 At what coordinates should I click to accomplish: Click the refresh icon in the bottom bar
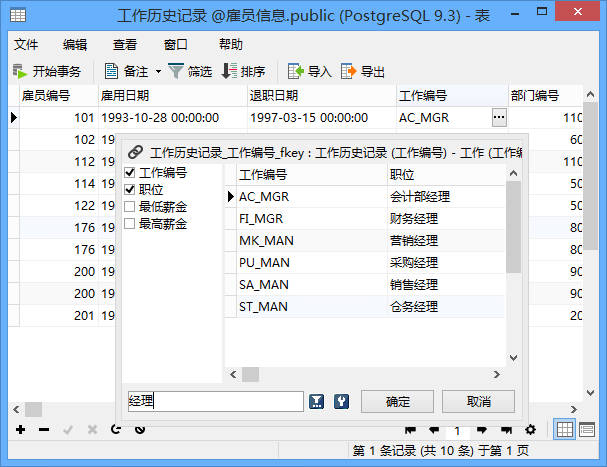coord(115,429)
